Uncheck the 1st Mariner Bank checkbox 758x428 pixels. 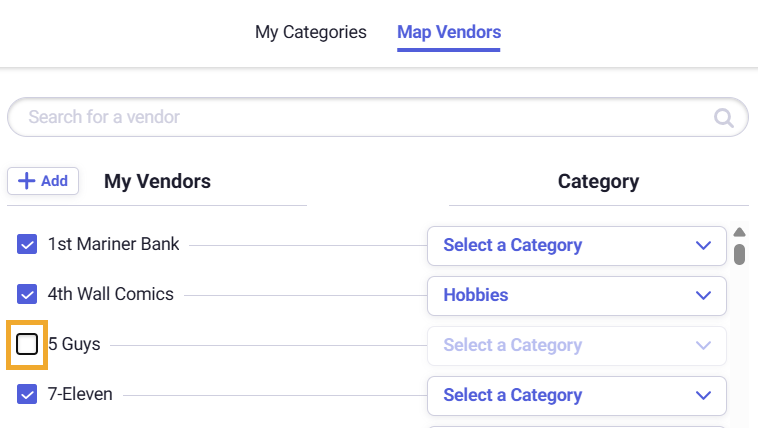pyautogui.click(x=28, y=245)
